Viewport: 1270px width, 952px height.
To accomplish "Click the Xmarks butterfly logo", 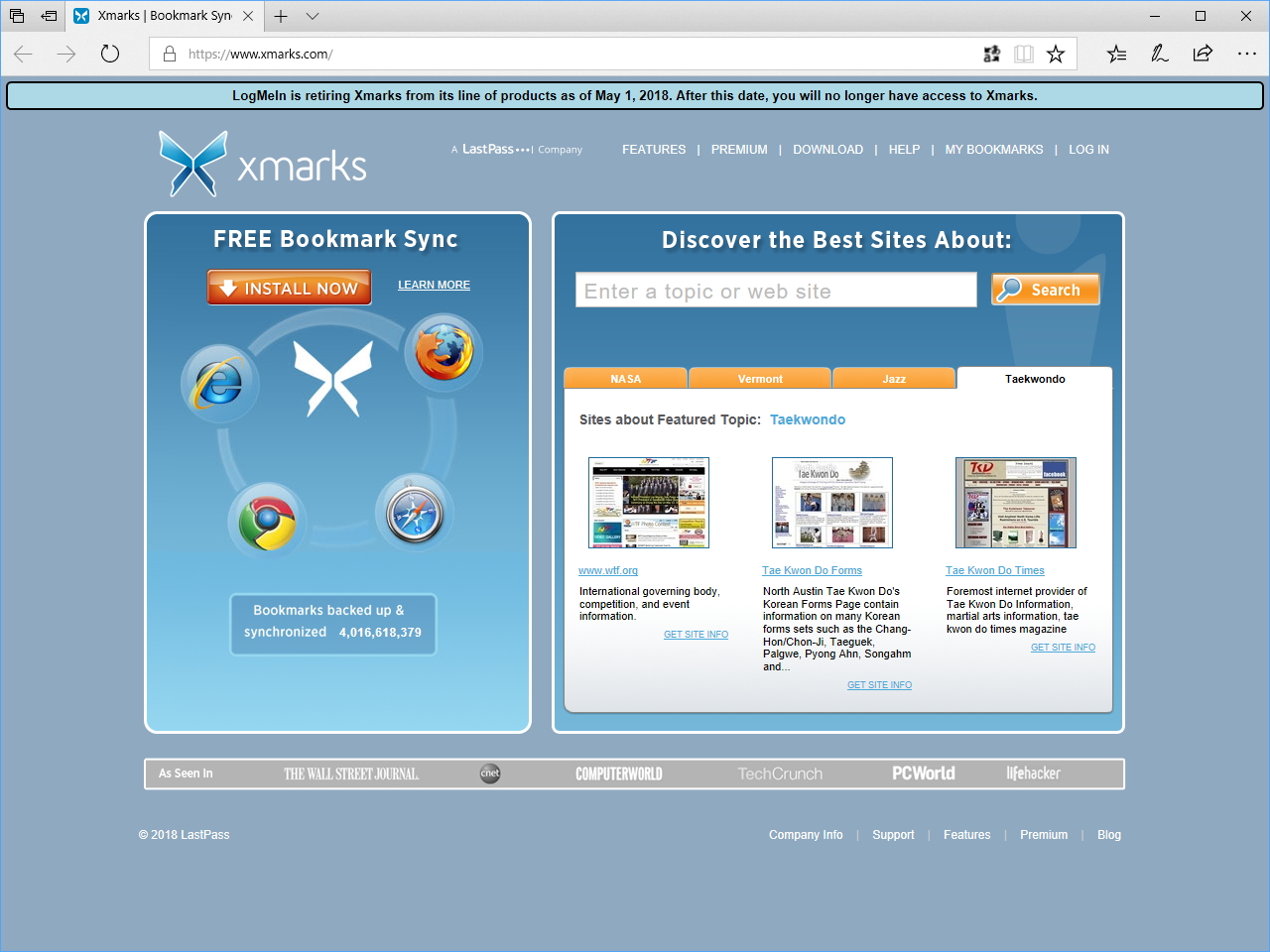I will [x=192, y=162].
